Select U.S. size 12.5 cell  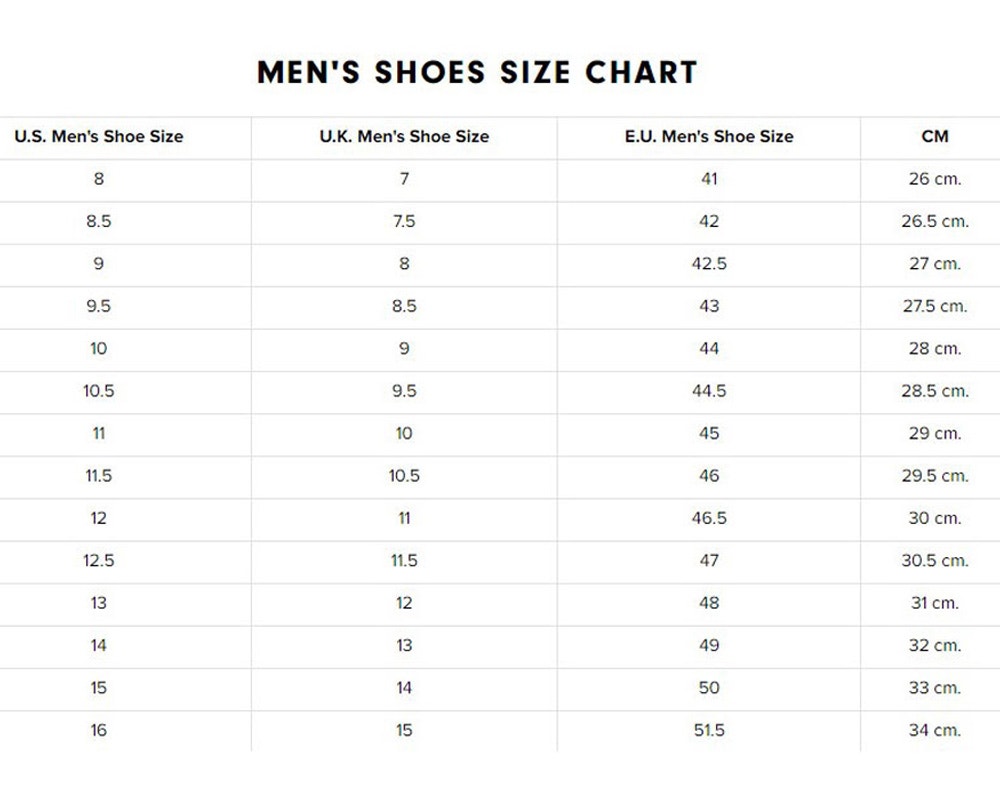click(99, 561)
